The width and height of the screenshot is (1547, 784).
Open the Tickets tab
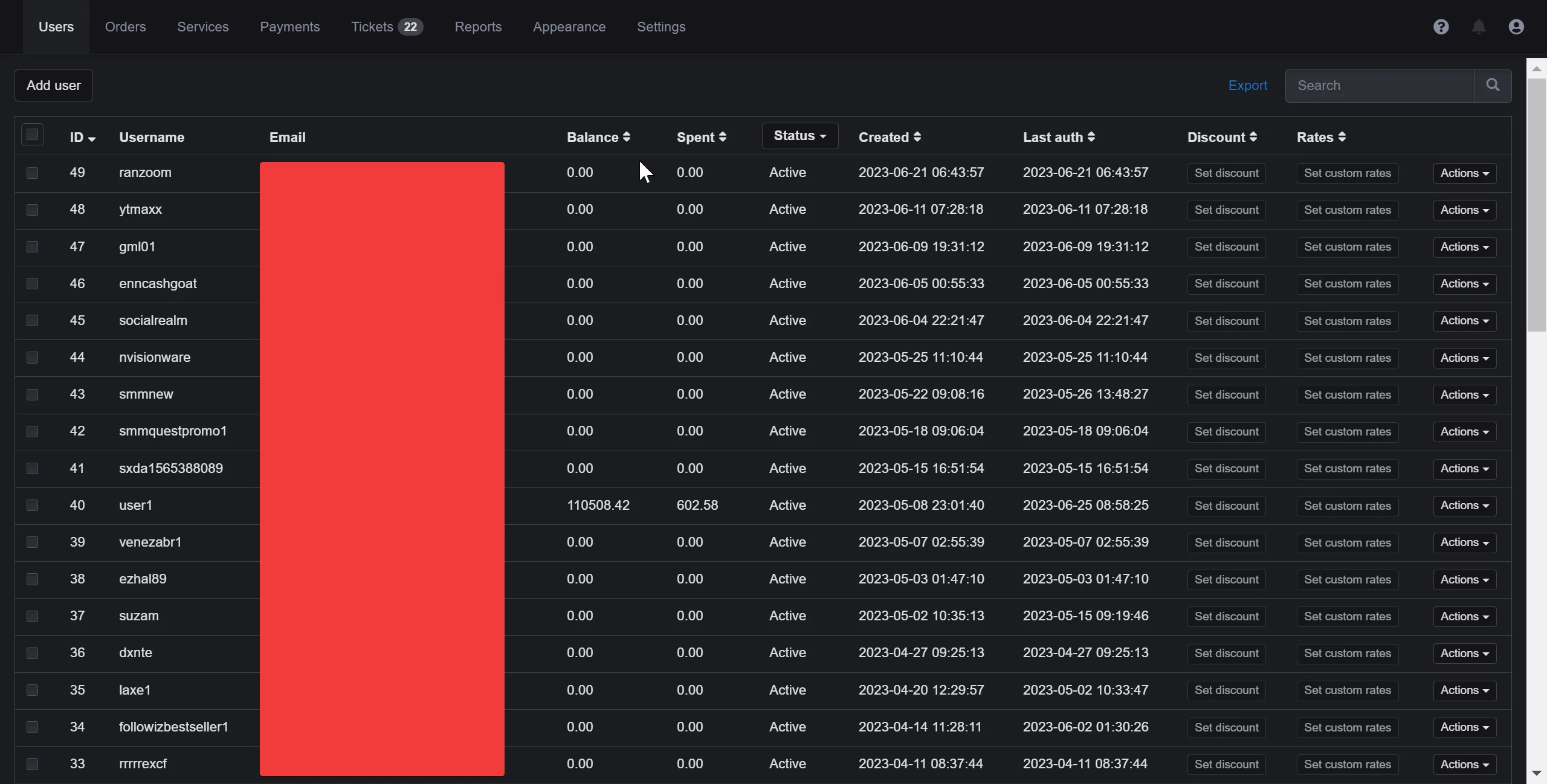point(387,27)
